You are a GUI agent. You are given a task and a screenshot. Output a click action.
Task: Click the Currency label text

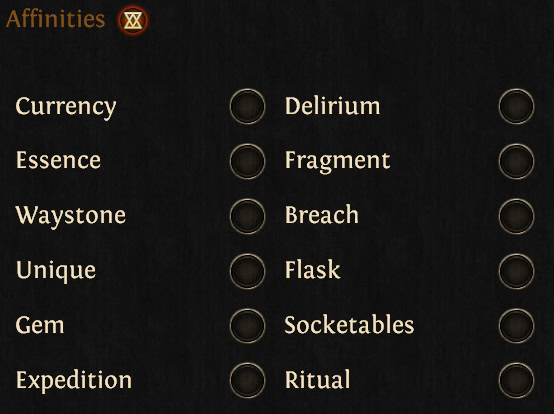(x=66, y=107)
